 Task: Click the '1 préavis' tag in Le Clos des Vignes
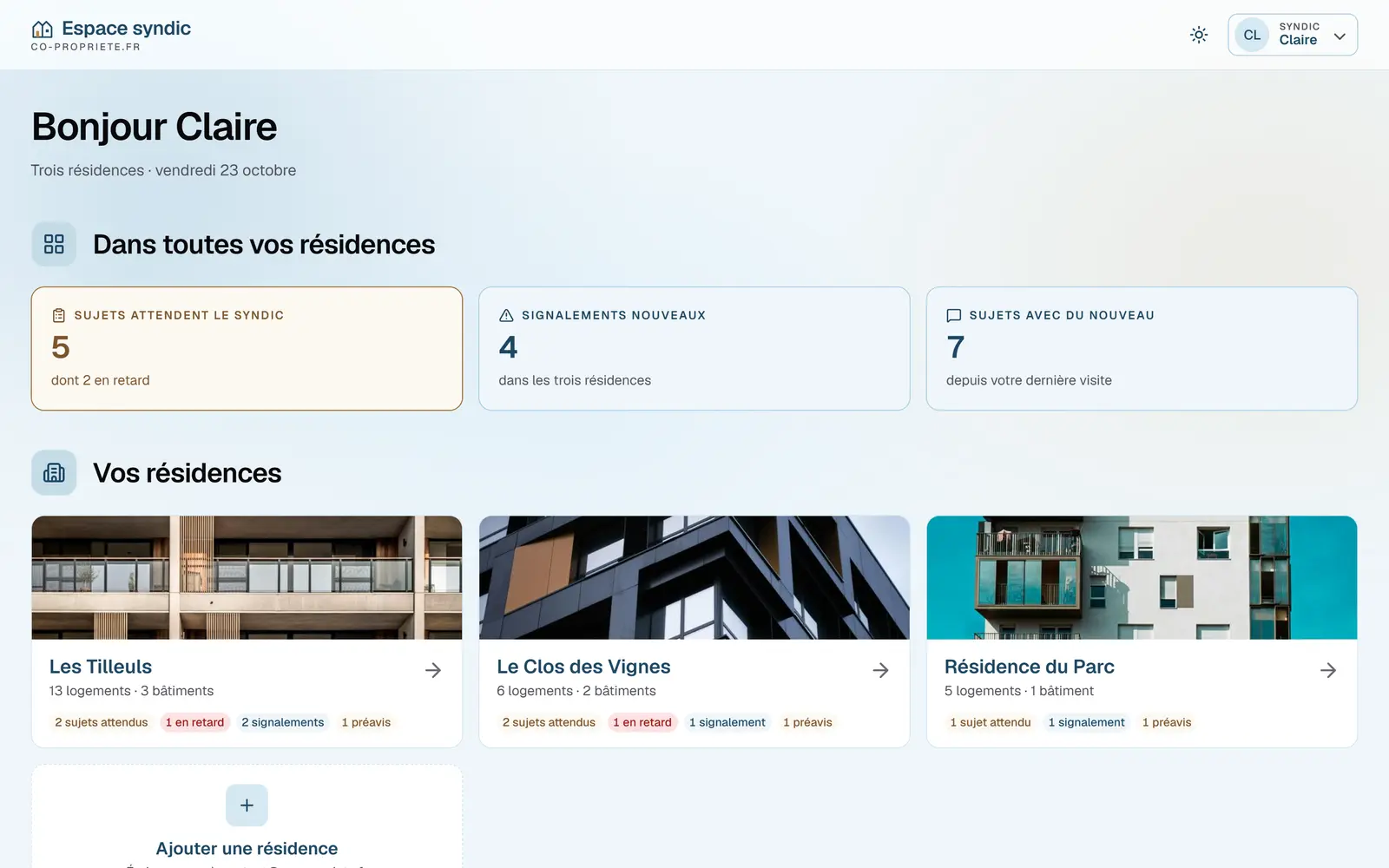coord(807,722)
